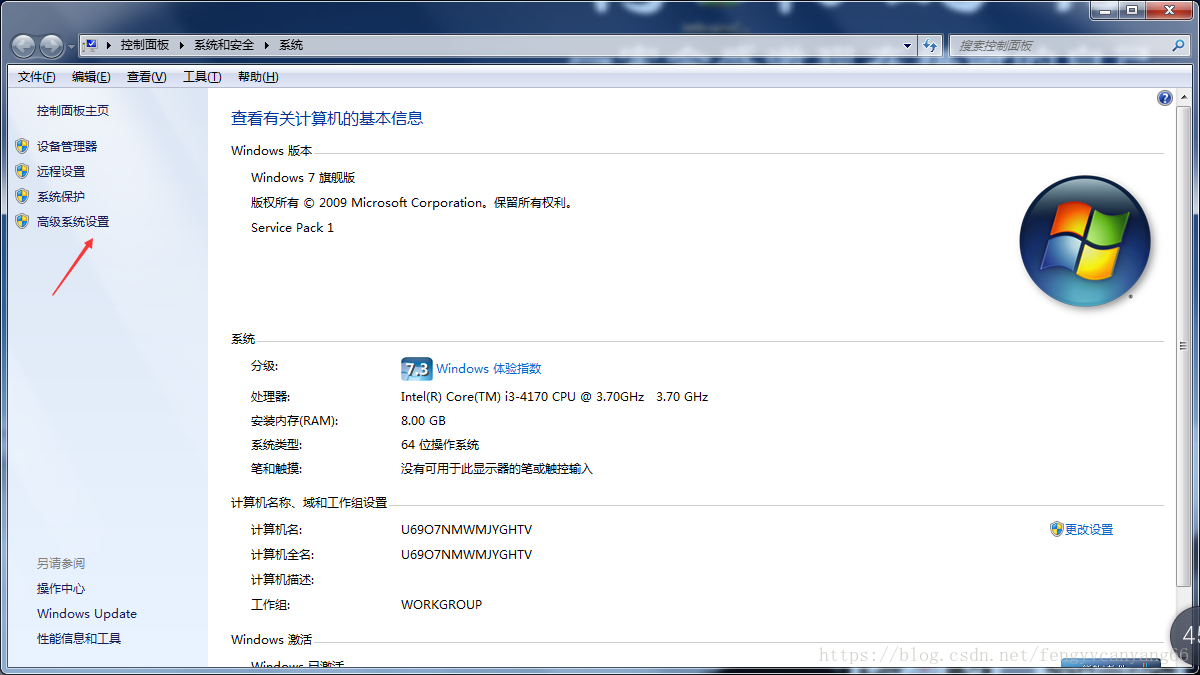Open the 帮助(H) menu

coord(258,77)
